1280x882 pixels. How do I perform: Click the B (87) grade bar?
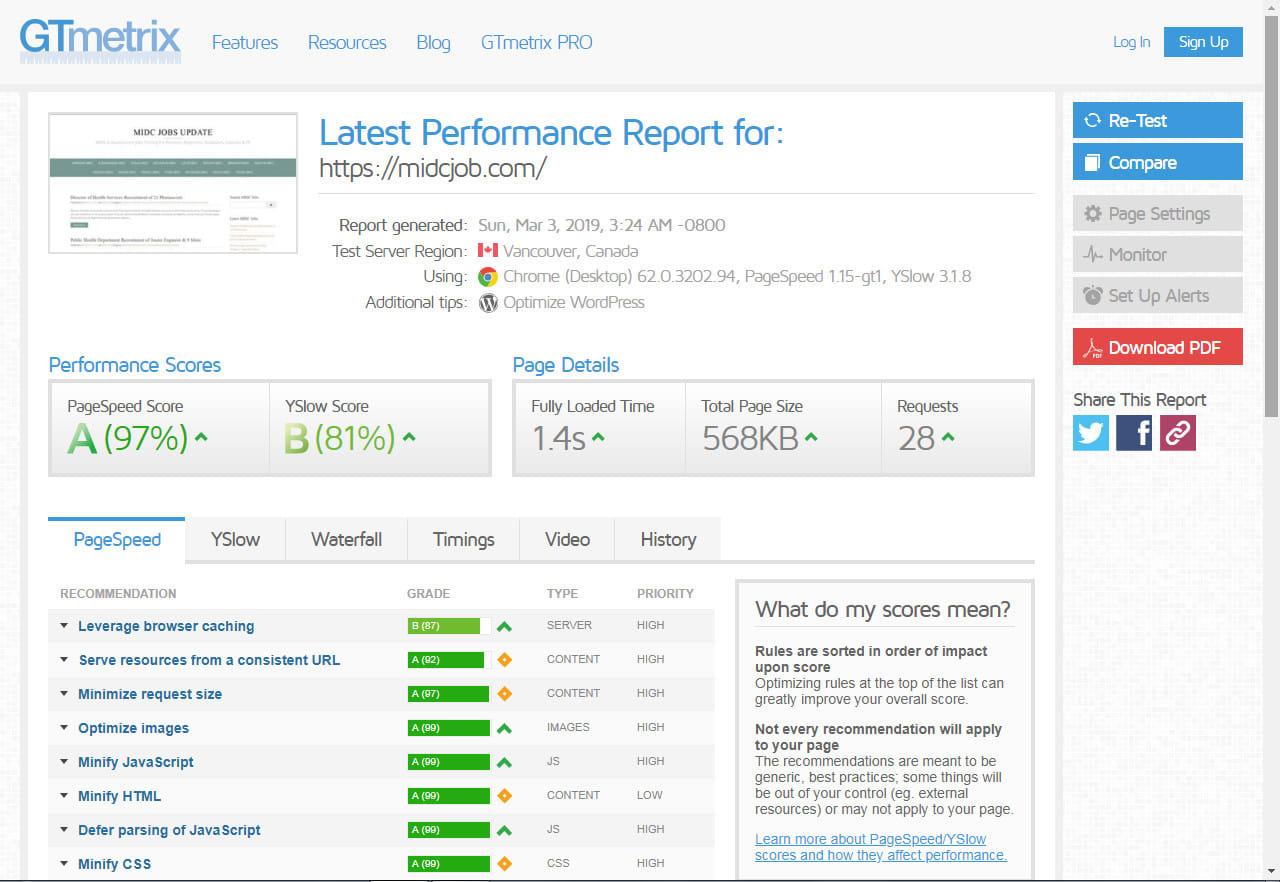[x=446, y=626]
